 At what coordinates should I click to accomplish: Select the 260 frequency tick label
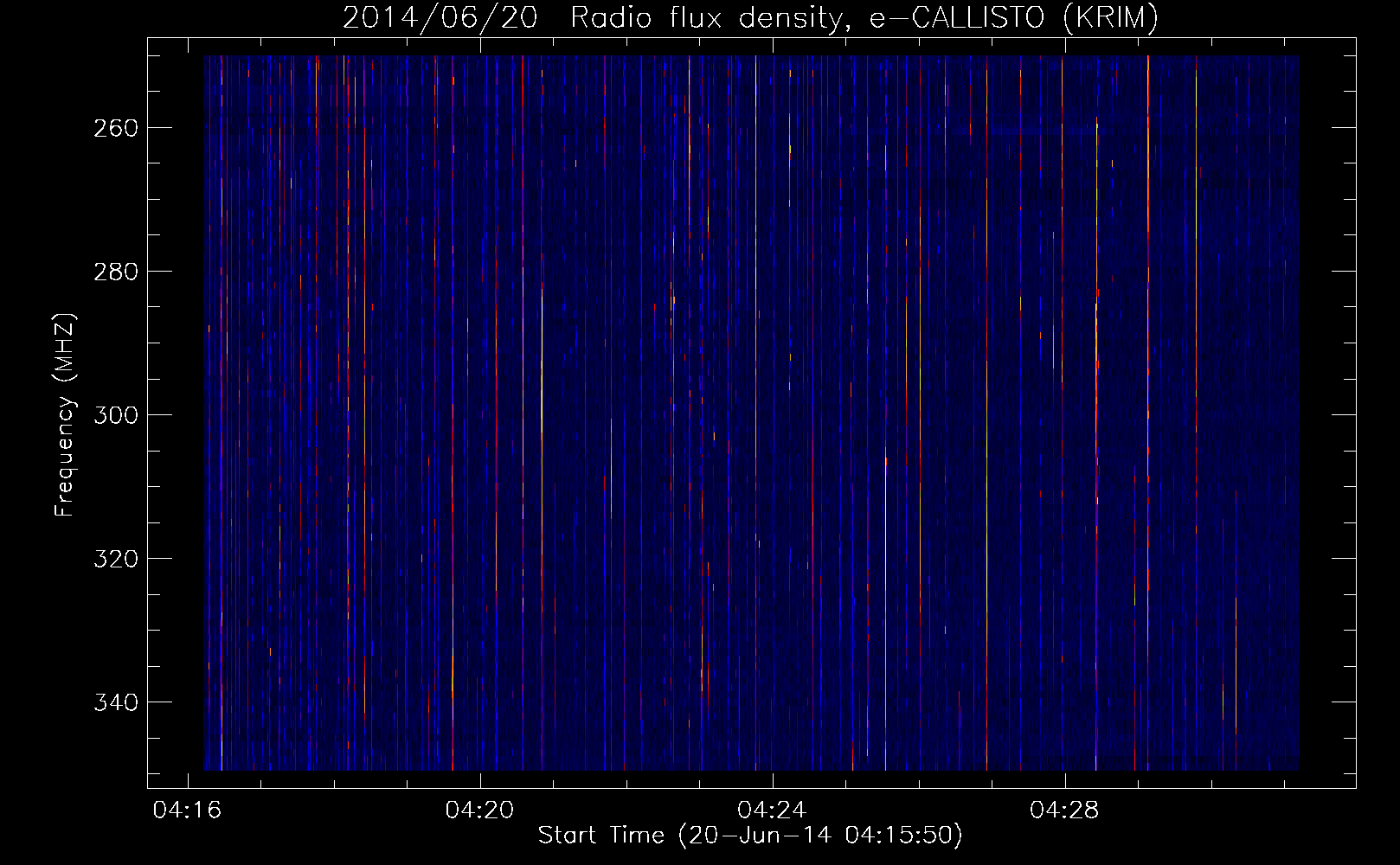[x=116, y=128]
